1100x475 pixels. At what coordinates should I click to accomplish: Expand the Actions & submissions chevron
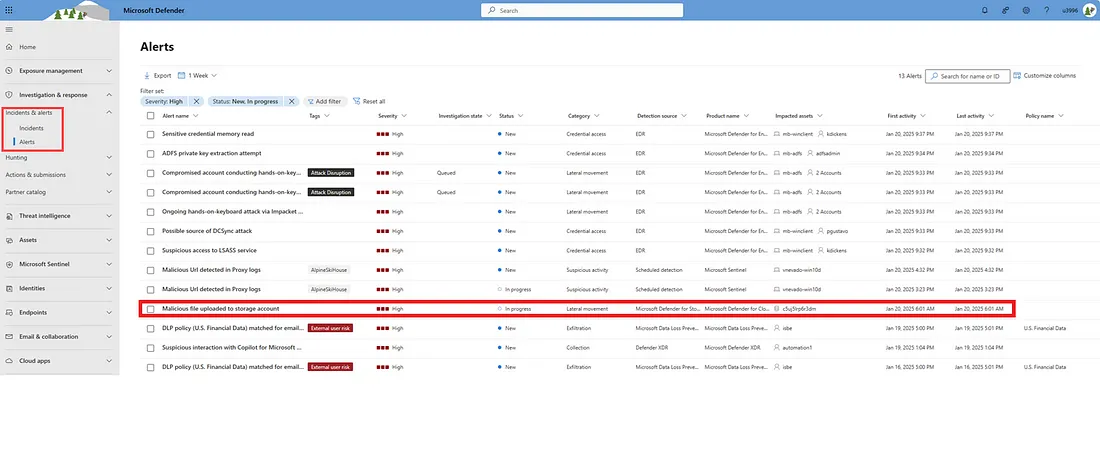(109, 175)
